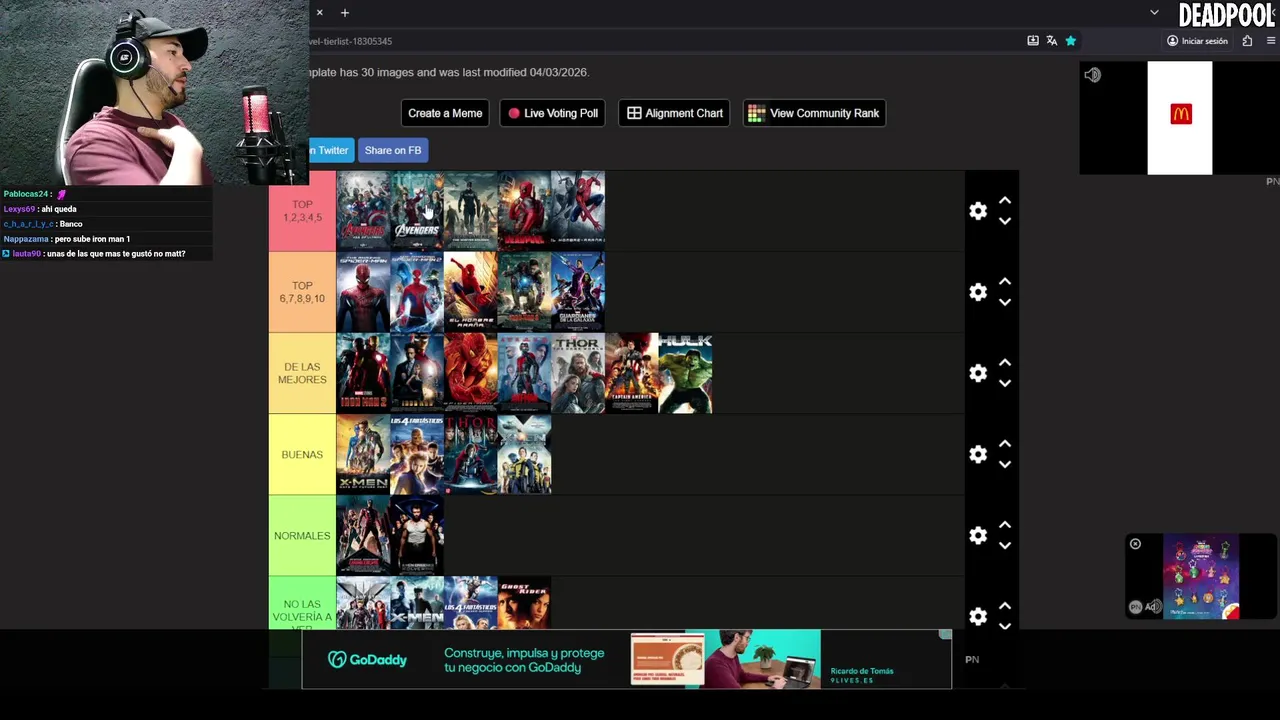This screenshot has width=1280, height=720.
Task: Open settings gear for TOP 6,7,8,9,10 tier
Action: point(978,292)
